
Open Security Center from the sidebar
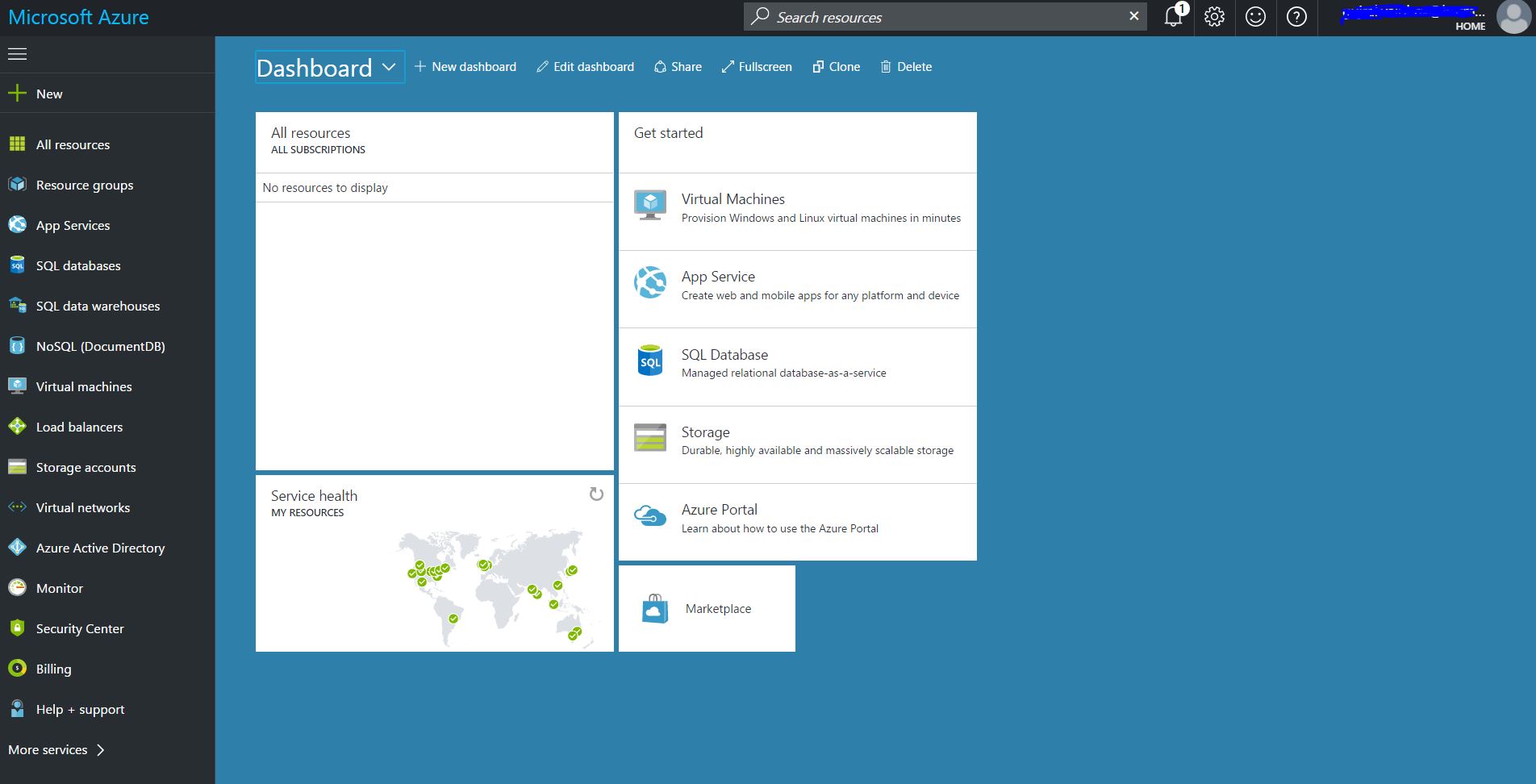17,628
